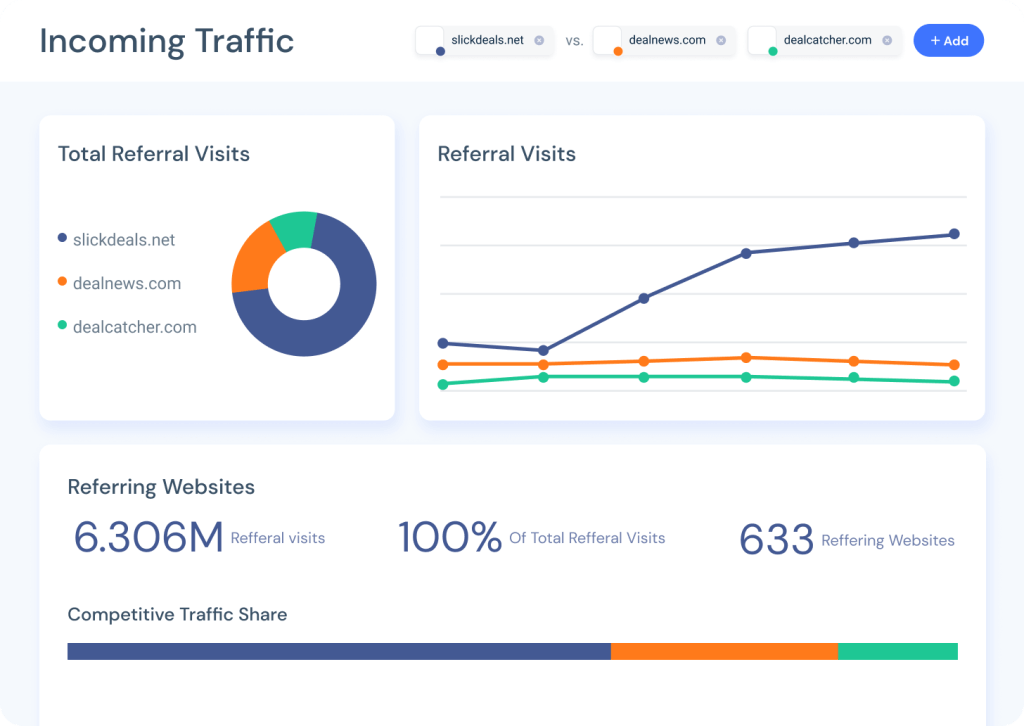1024x726 pixels.
Task: Click the highest orange point on the line chart
Action: pyautogui.click(x=746, y=358)
